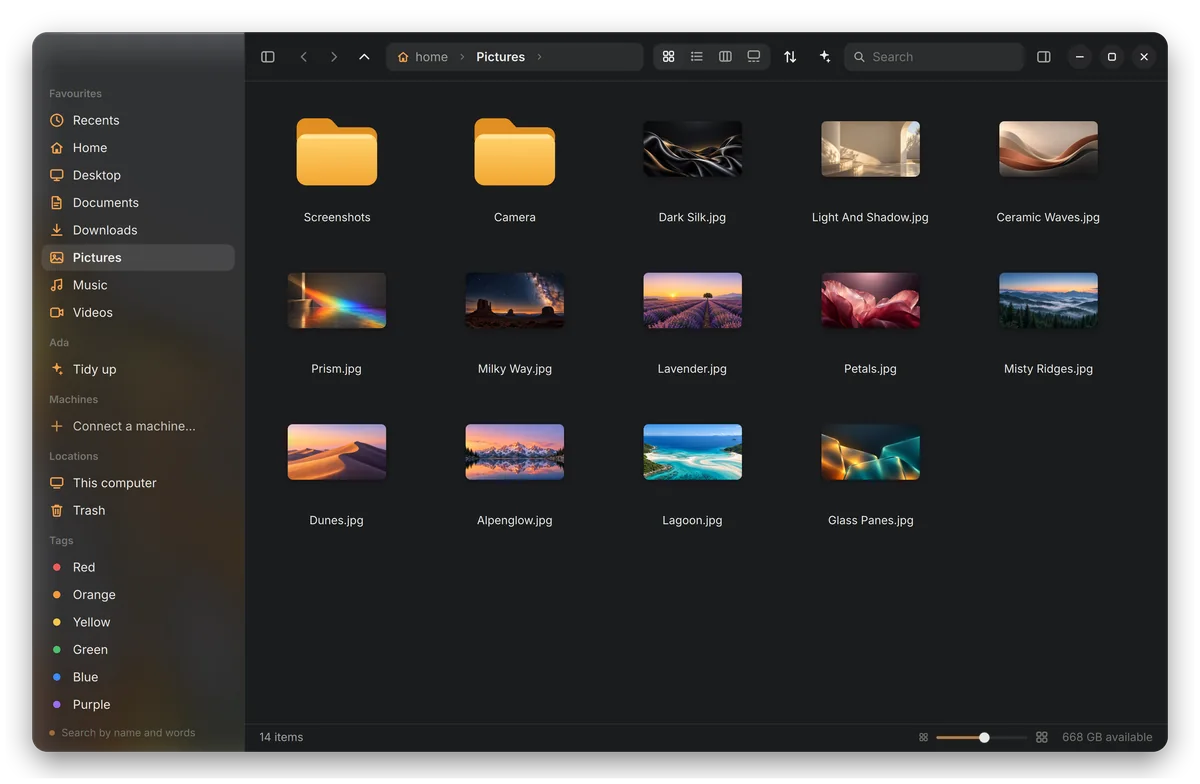Open Music in the sidebar

[x=138, y=285]
